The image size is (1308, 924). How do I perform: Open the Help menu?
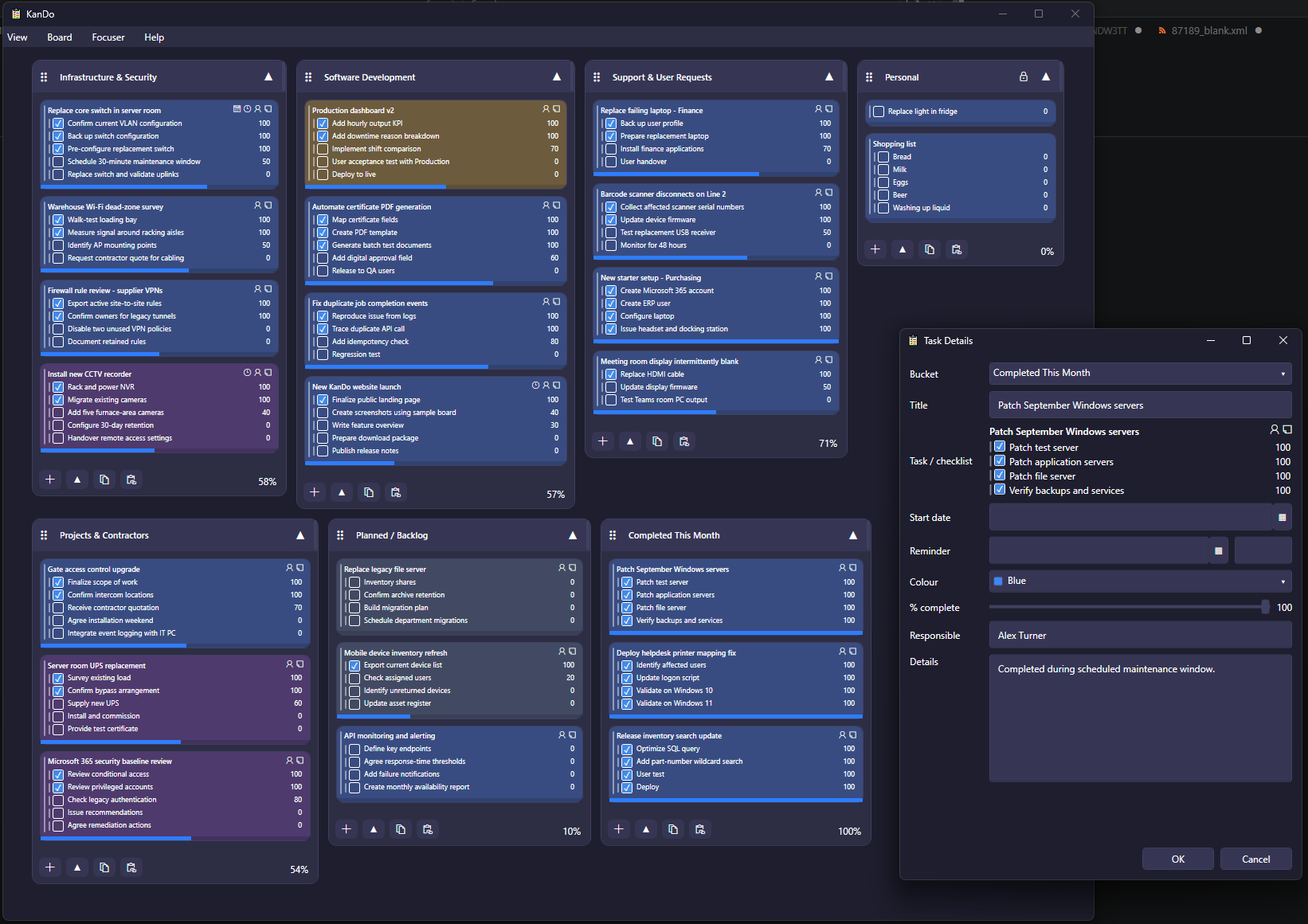pos(155,37)
